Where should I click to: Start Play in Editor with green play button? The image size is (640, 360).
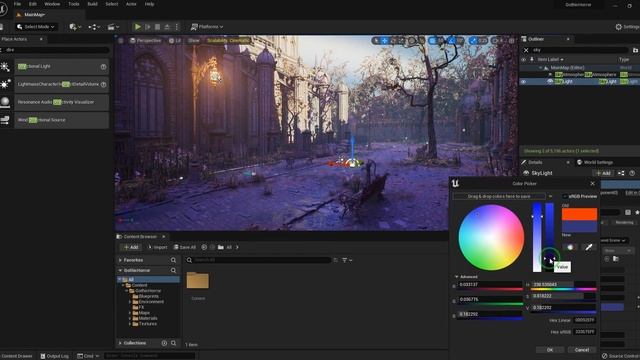pyautogui.click(x=138, y=27)
